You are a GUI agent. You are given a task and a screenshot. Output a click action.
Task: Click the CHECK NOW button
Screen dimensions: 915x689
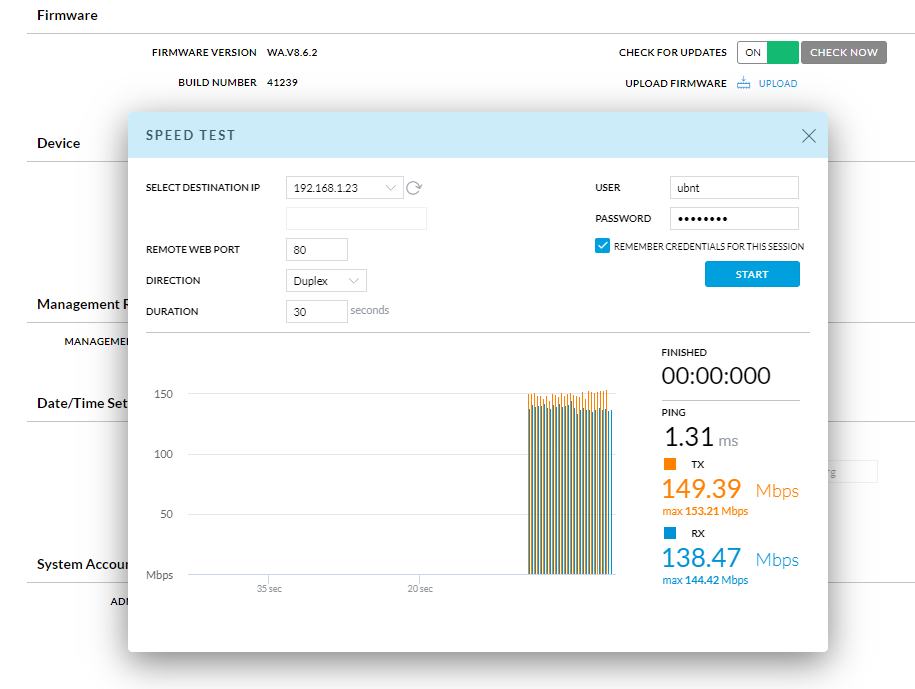tap(843, 53)
